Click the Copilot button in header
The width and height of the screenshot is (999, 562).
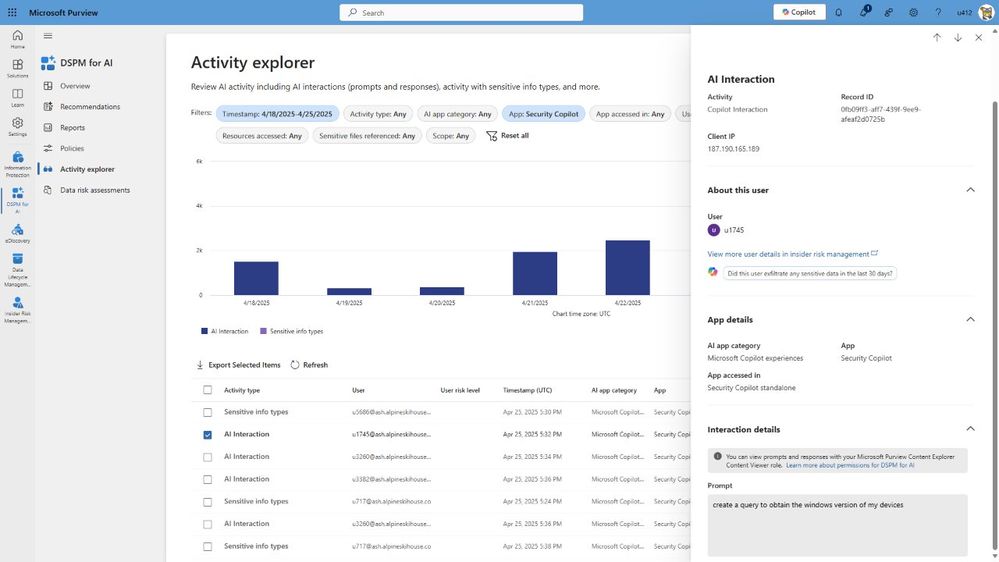click(799, 12)
